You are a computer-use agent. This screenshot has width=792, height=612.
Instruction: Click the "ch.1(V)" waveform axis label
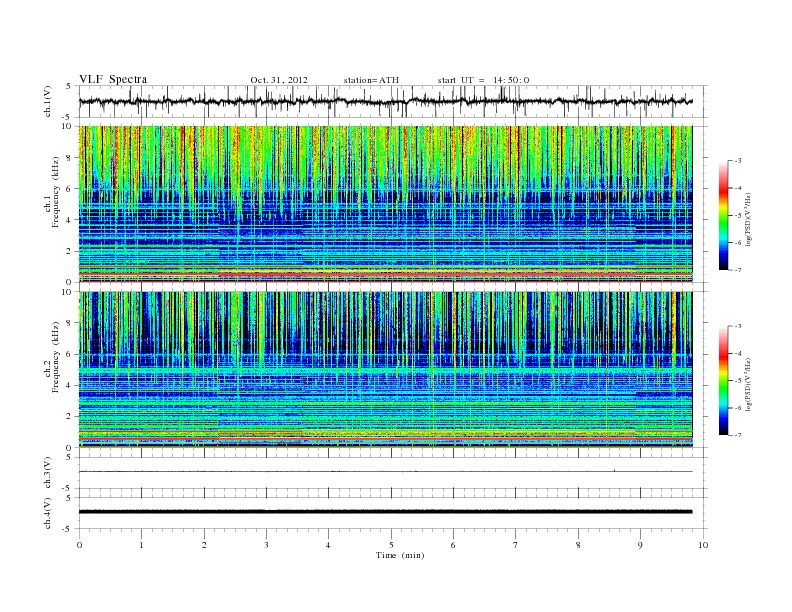point(48,101)
